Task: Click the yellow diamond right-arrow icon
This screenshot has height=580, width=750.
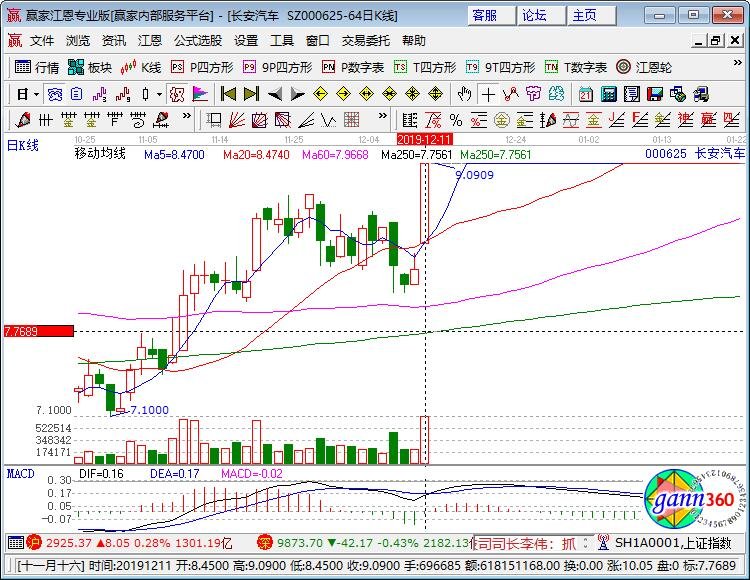Action: [343, 94]
